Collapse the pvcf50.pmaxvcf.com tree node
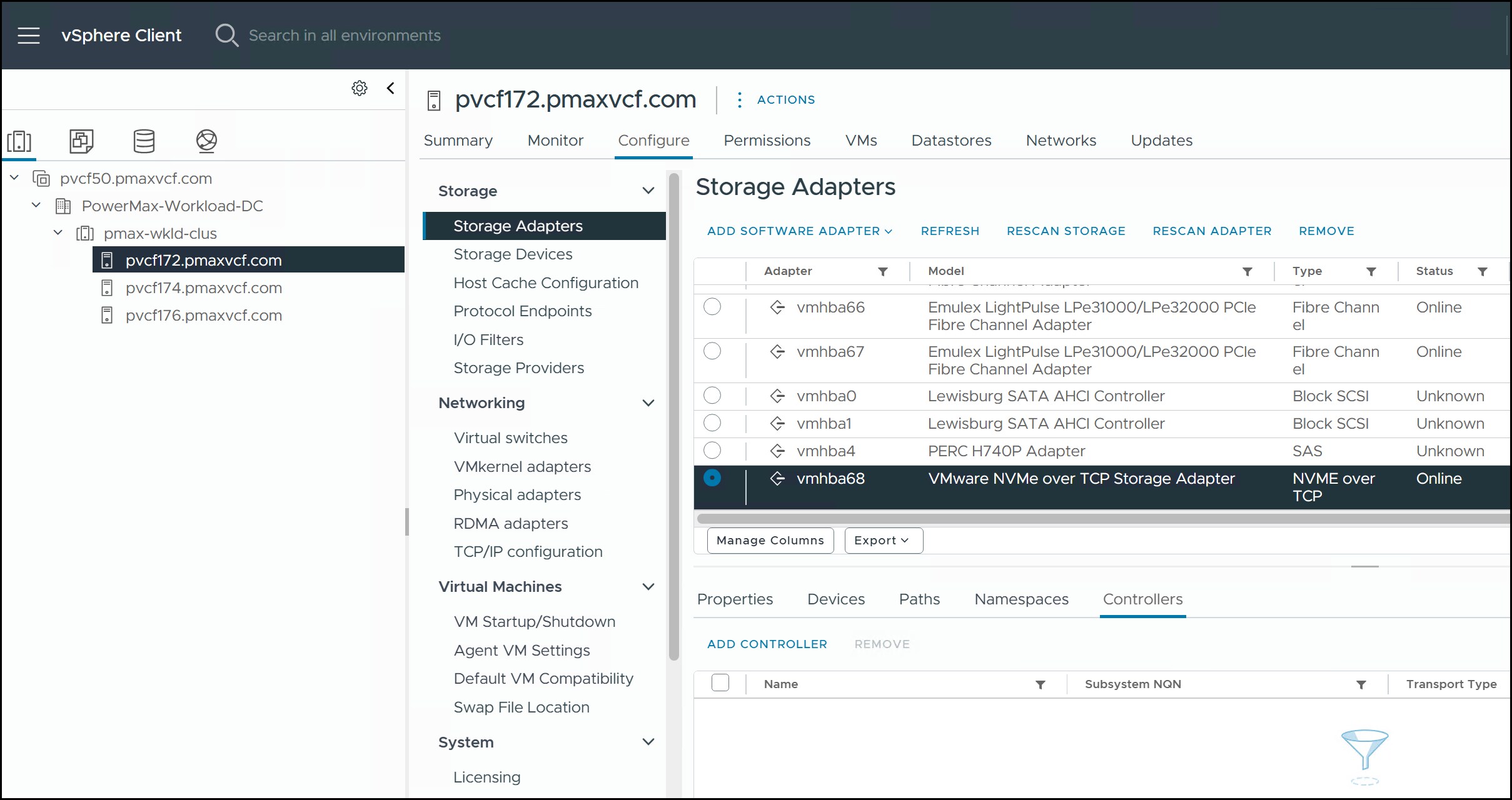The height and width of the screenshot is (800, 1512). [x=14, y=178]
